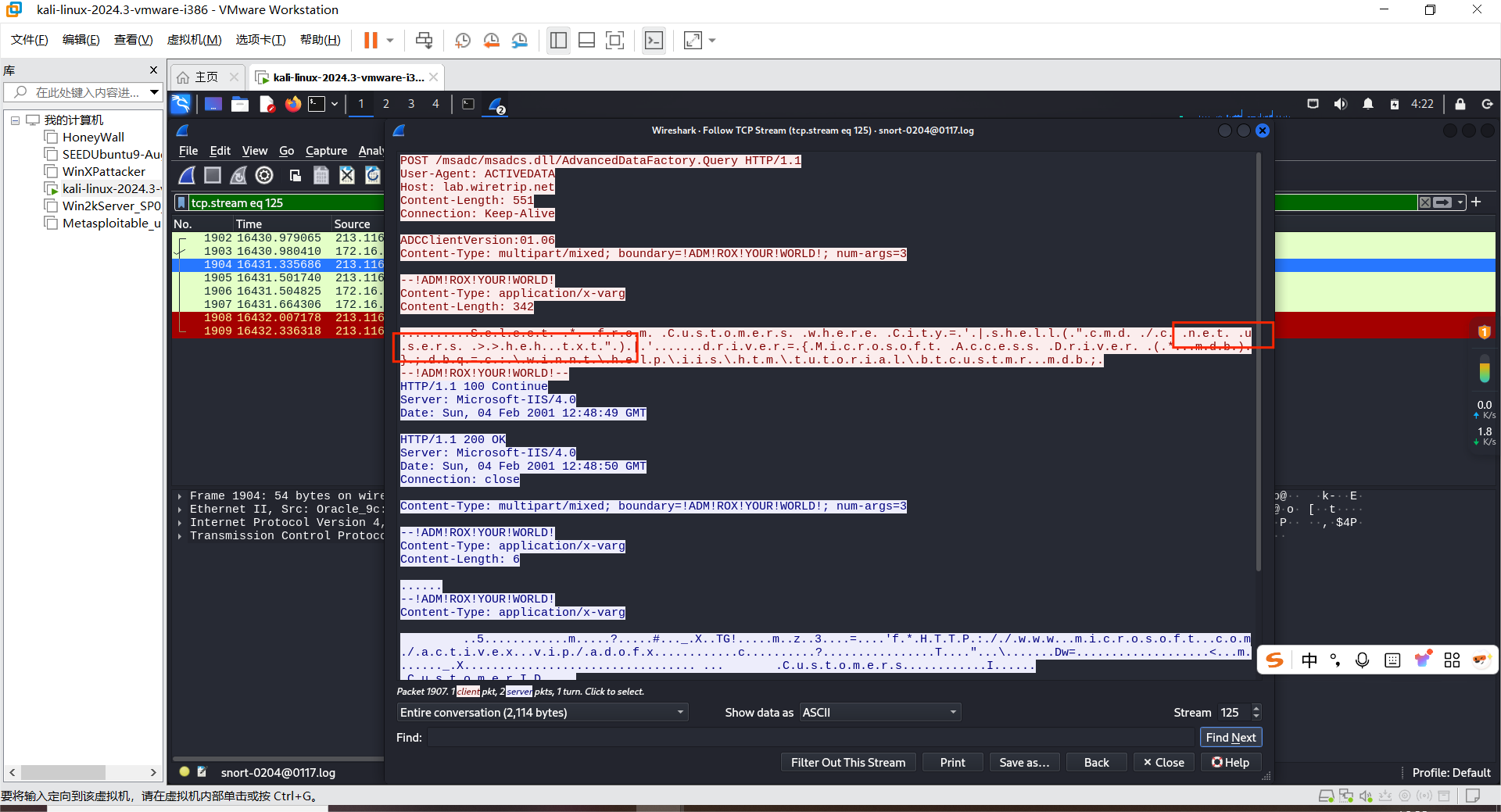Click the Wireshark stop capture square icon
Viewport: 1501px width, 812px height.
[x=213, y=176]
